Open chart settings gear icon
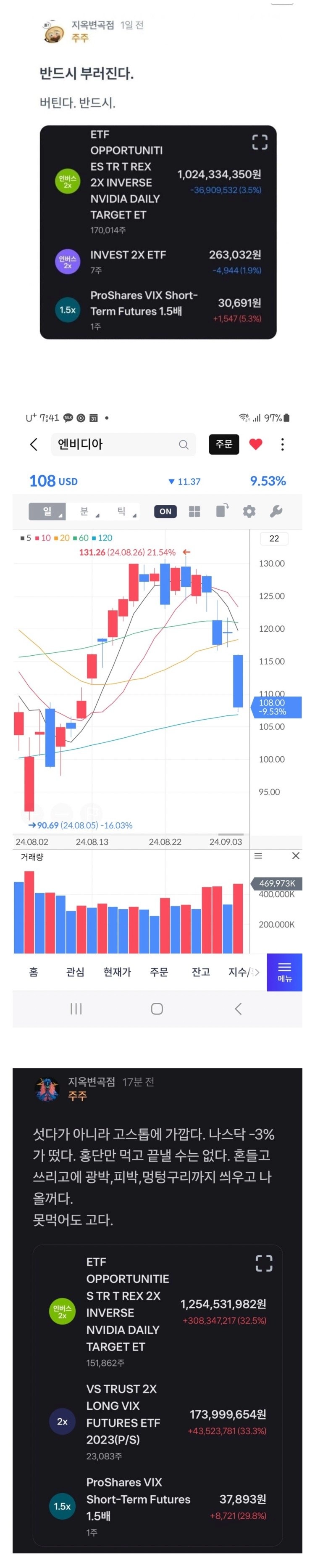The height and width of the screenshot is (1568, 315). [x=249, y=511]
